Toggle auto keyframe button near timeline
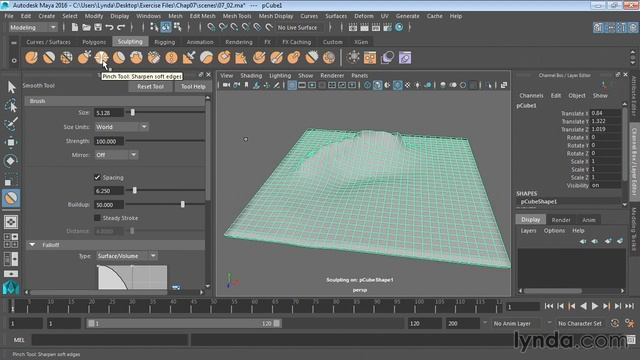The image size is (640, 360). pos(615,323)
